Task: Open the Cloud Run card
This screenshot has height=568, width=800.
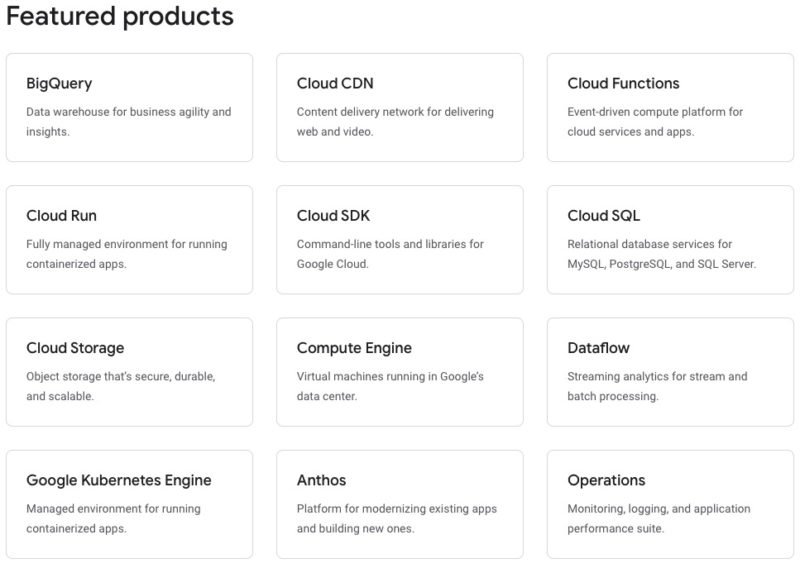Action: pos(129,239)
